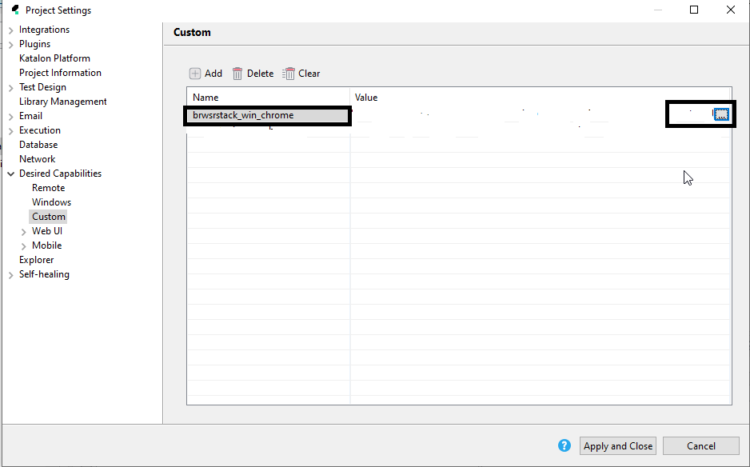The width and height of the screenshot is (750, 467).
Task: Open Web UI capabilities
Action: [x=47, y=231]
